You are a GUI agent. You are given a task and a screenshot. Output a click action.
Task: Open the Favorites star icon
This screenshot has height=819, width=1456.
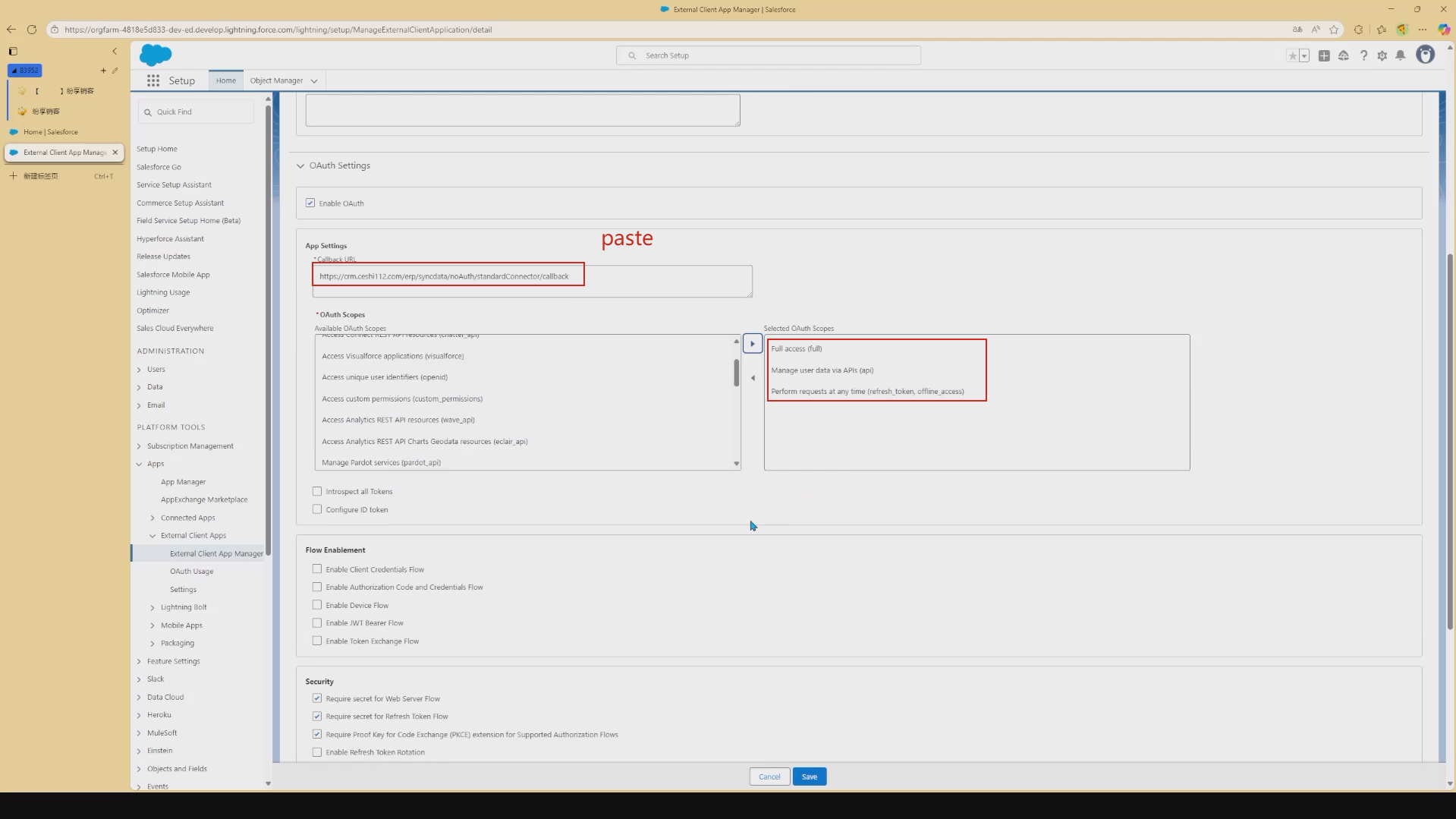tap(1292, 55)
